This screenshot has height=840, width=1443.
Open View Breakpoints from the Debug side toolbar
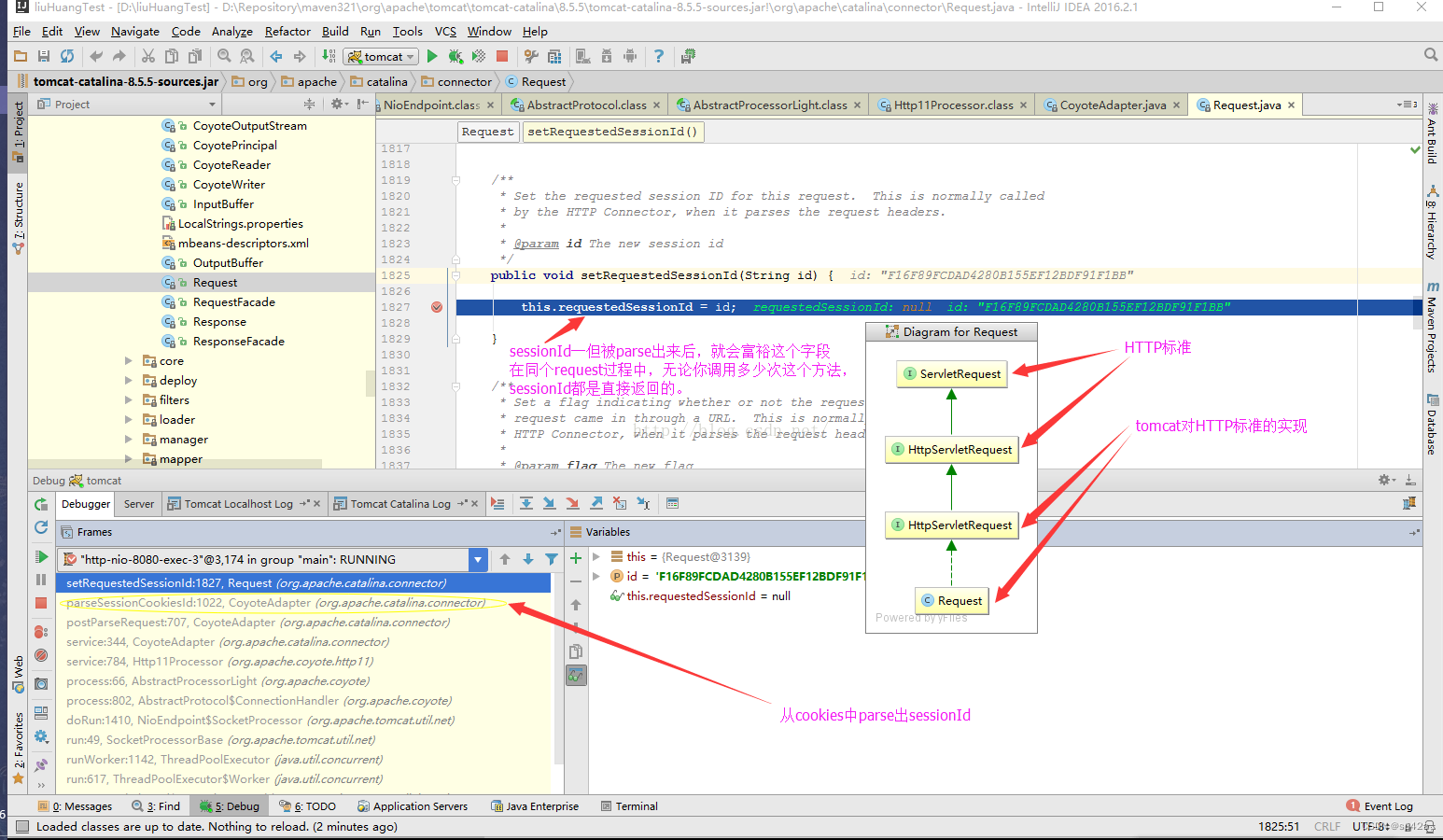pos(41,632)
